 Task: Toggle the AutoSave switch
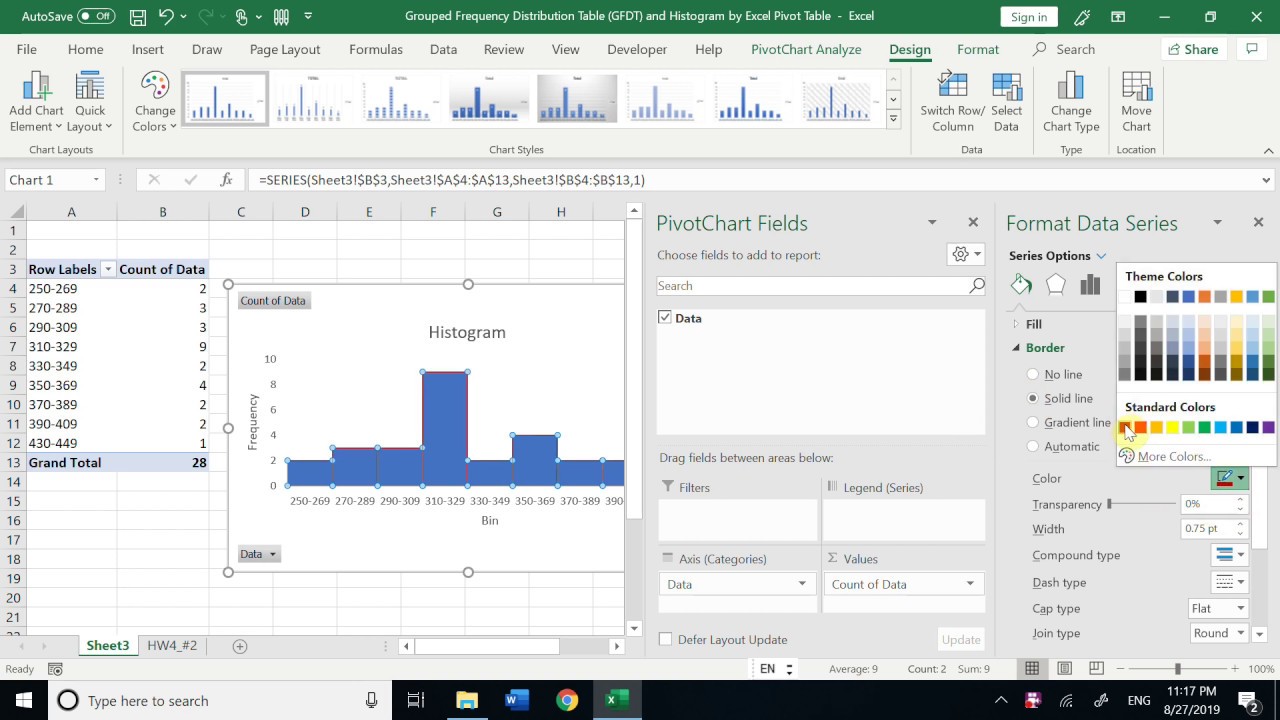pos(96,16)
